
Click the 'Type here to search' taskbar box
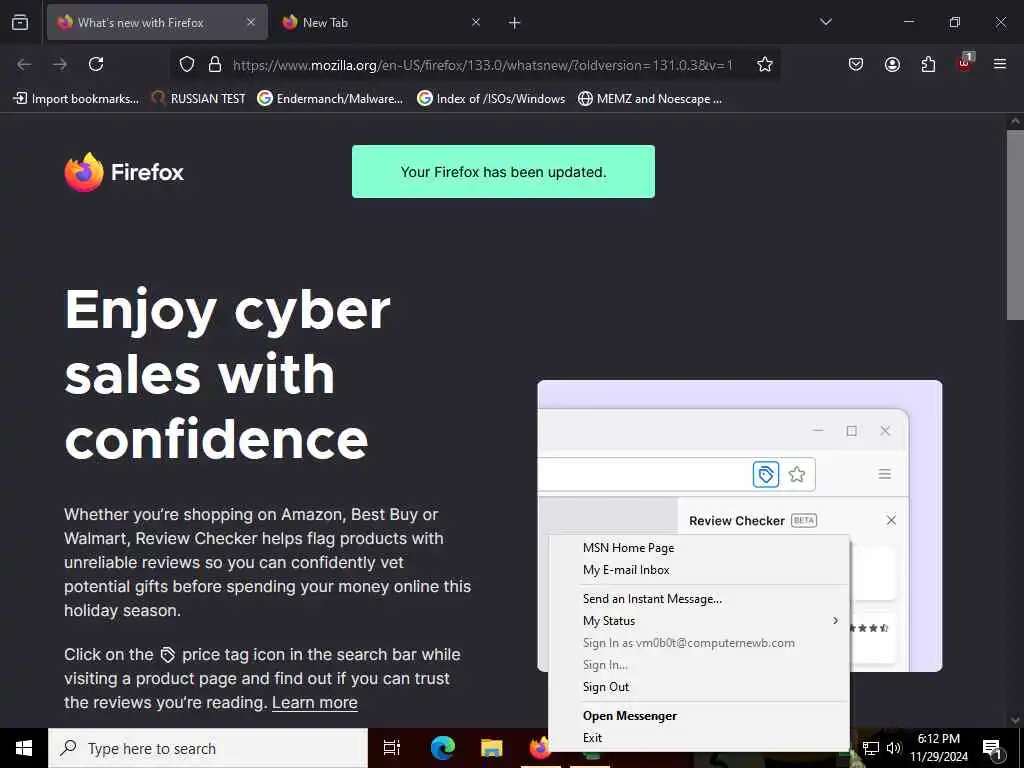[208, 748]
